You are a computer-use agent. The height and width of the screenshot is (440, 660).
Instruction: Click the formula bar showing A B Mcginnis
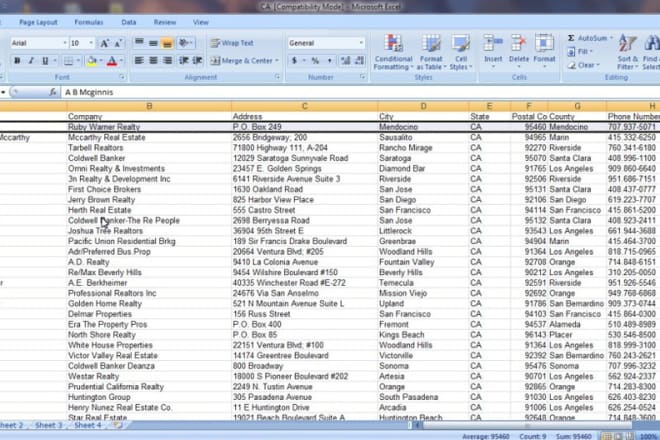pyautogui.click(x=360, y=92)
